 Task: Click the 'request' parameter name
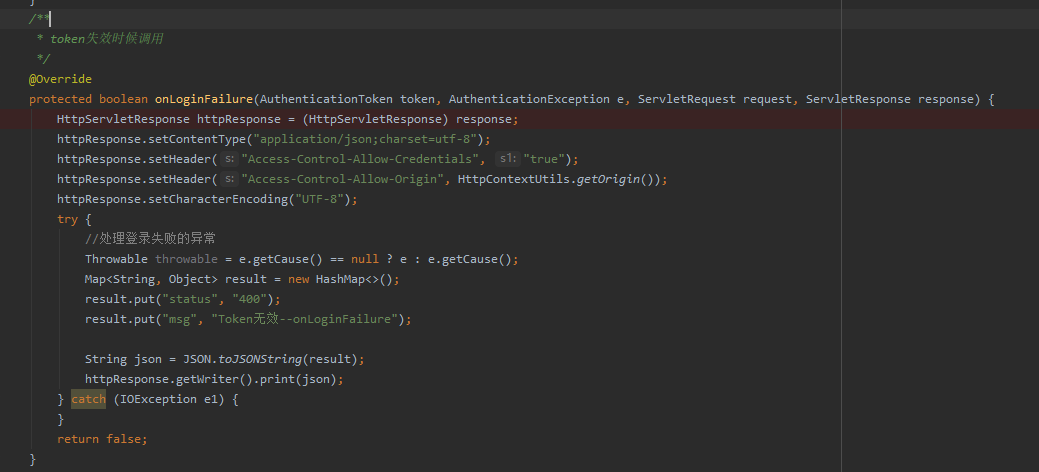click(x=767, y=99)
